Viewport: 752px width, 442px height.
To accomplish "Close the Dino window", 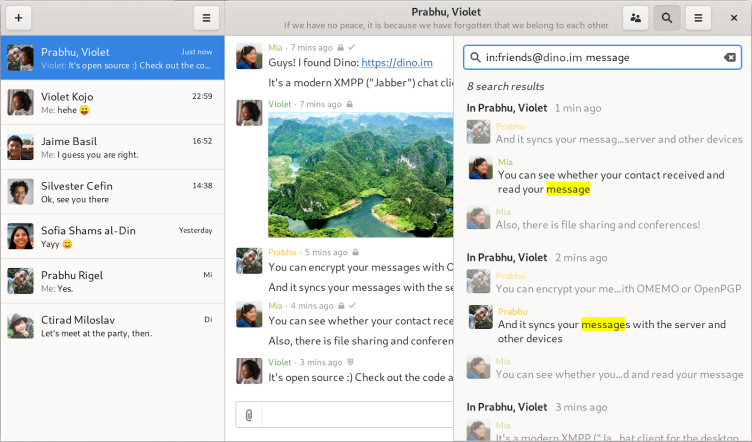I will pyautogui.click(x=732, y=18).
